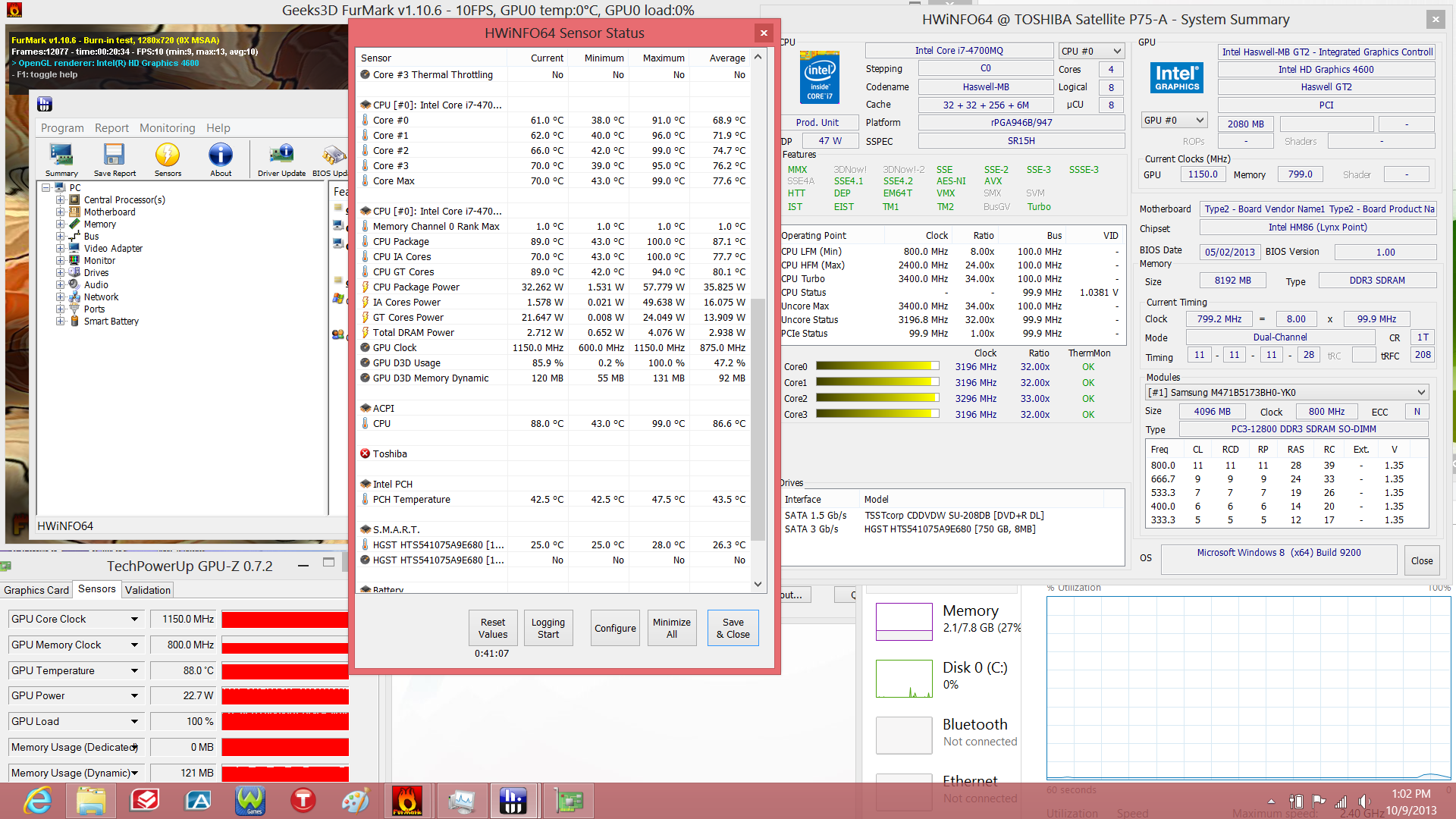Viewport: 1456px width, 819px height.
Task: Collapse the PC root tree node
Action: [x=46, y=187]
